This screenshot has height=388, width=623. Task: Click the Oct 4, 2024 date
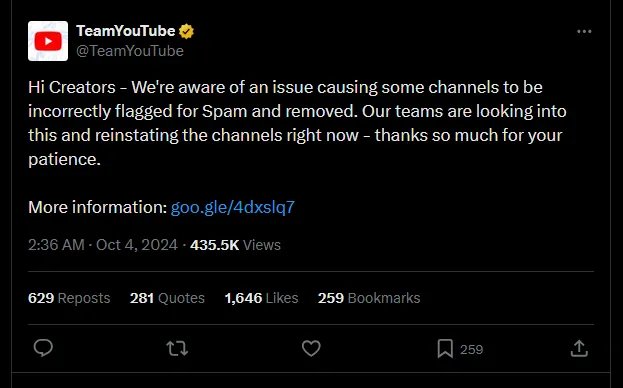click(137, 245)
